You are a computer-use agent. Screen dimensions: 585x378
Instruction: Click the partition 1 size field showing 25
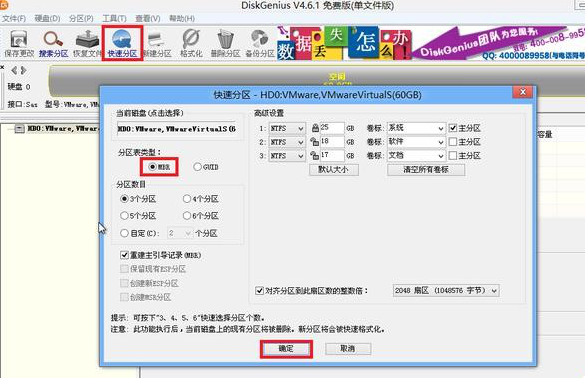point(332,128)
